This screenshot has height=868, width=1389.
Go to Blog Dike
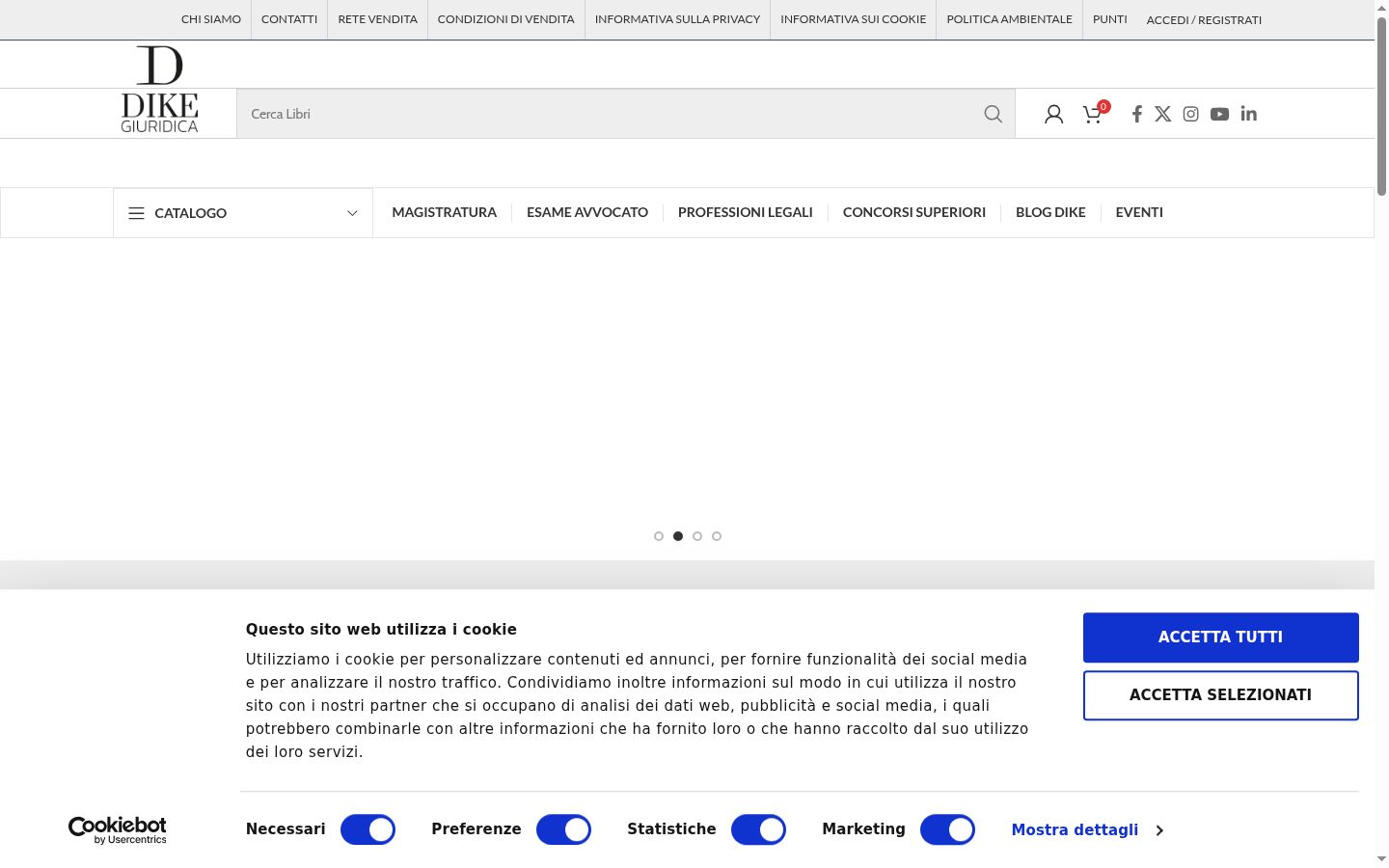(1050, 212)
